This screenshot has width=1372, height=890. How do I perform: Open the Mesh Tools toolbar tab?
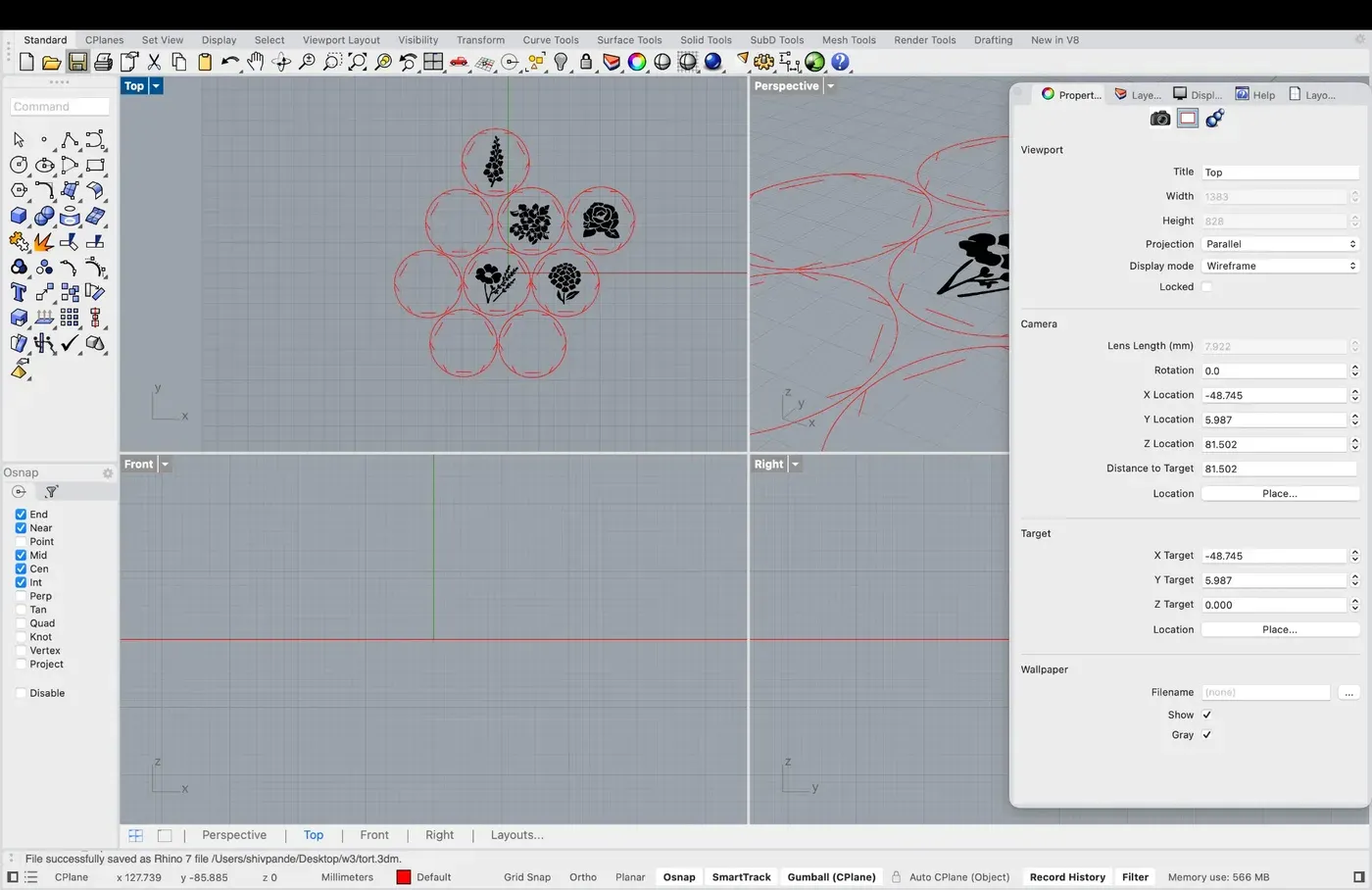(x=849, y=40)
